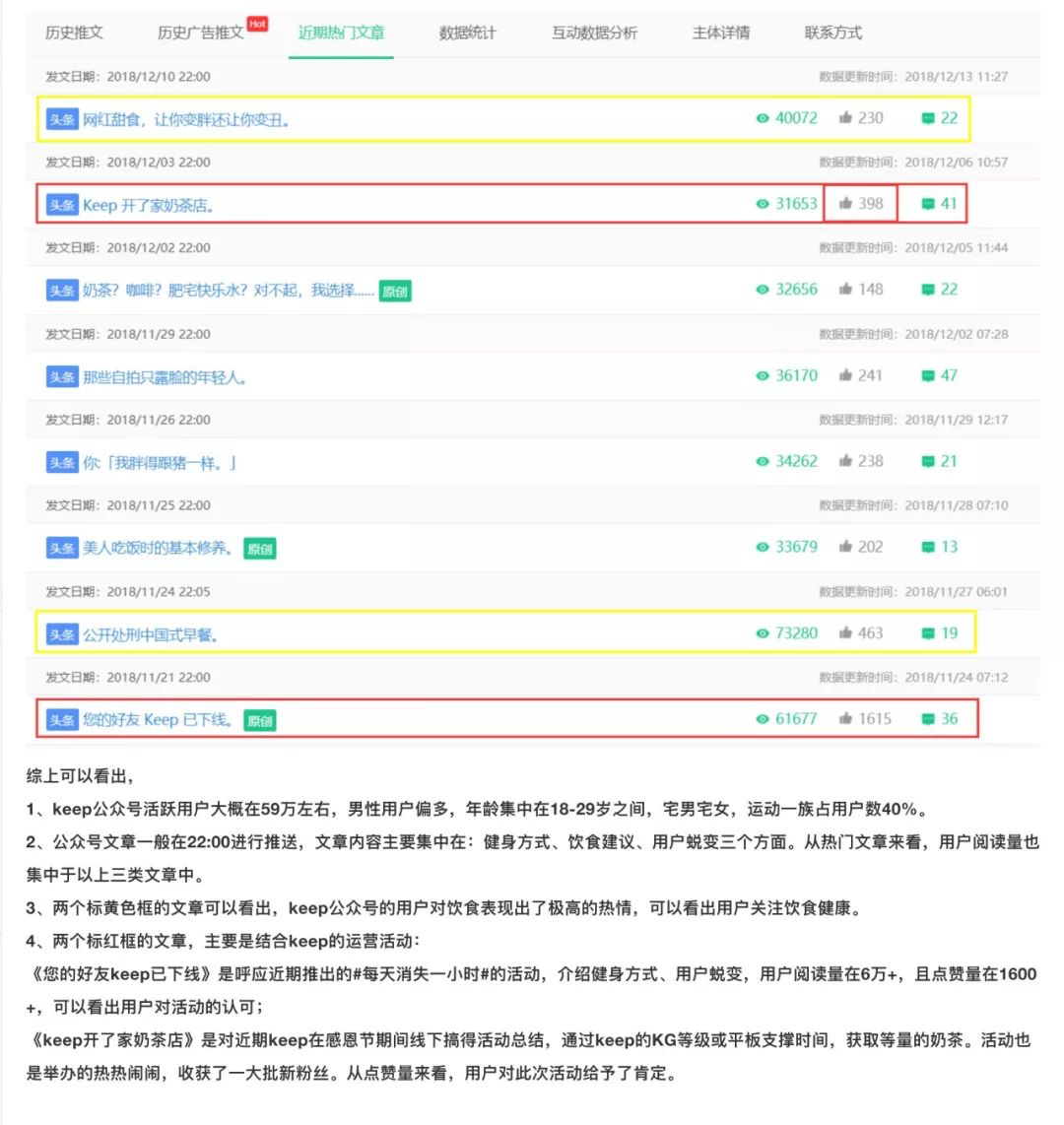Click 头条 badge beside 那些自拍只露脸的年轻人

[62, 376]
